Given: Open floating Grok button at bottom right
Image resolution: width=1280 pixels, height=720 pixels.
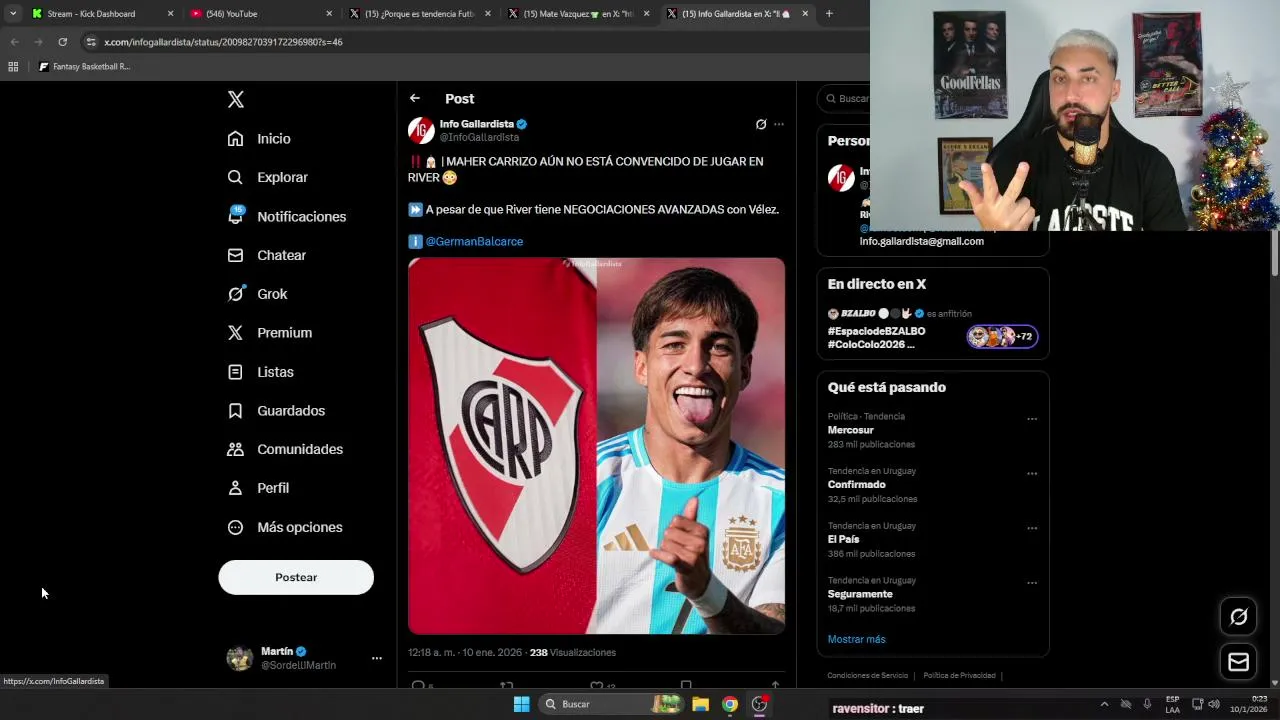Looking at the screenshot, I should pyautogui.click(x=1238, y=617).
